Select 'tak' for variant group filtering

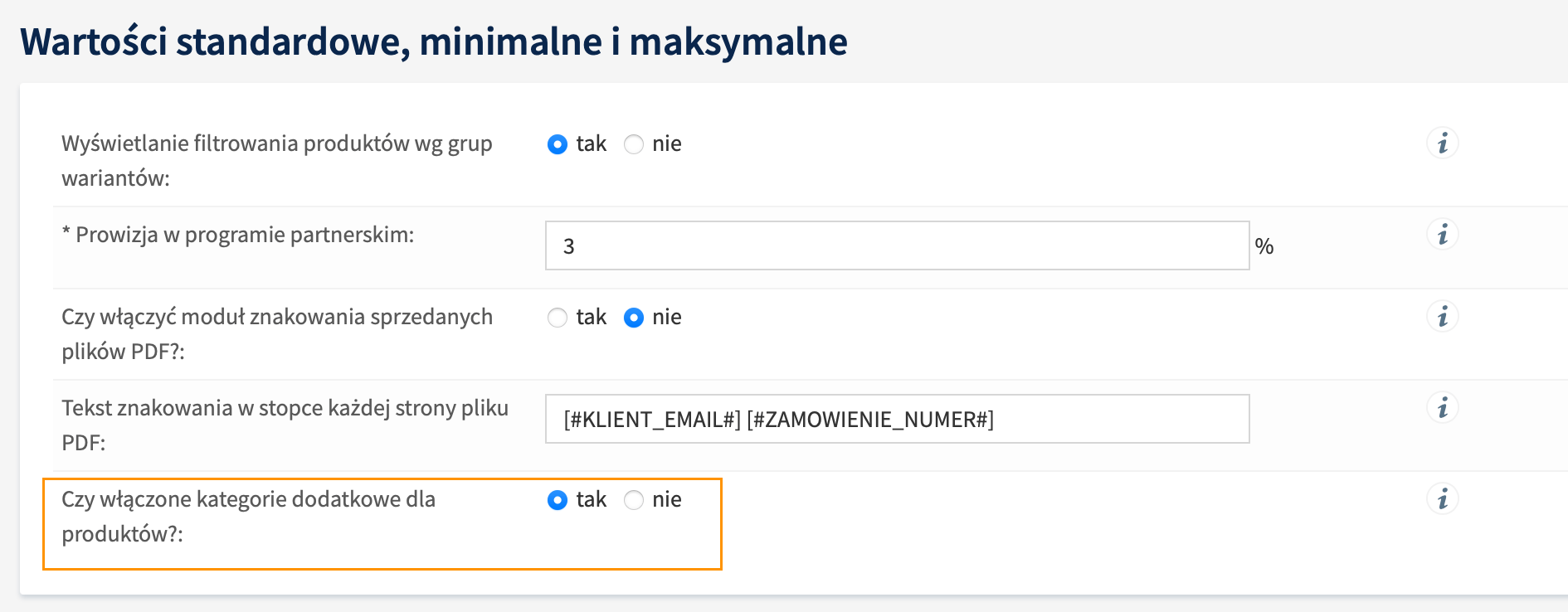click(x=558, y=144)
